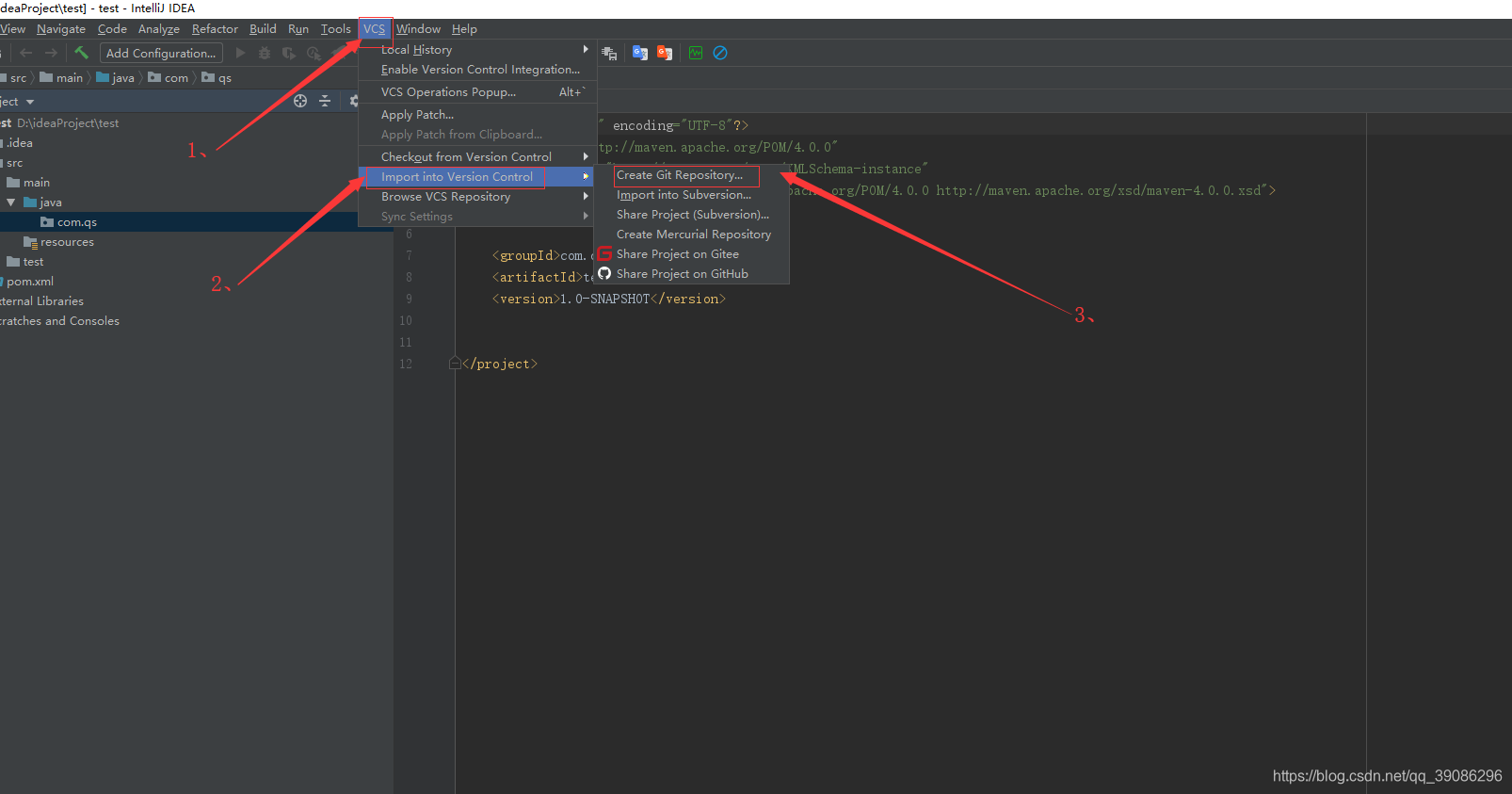Select Import into Subversion...
The width and height of the screenshot is (1512, 794).
tap(691, 195)
